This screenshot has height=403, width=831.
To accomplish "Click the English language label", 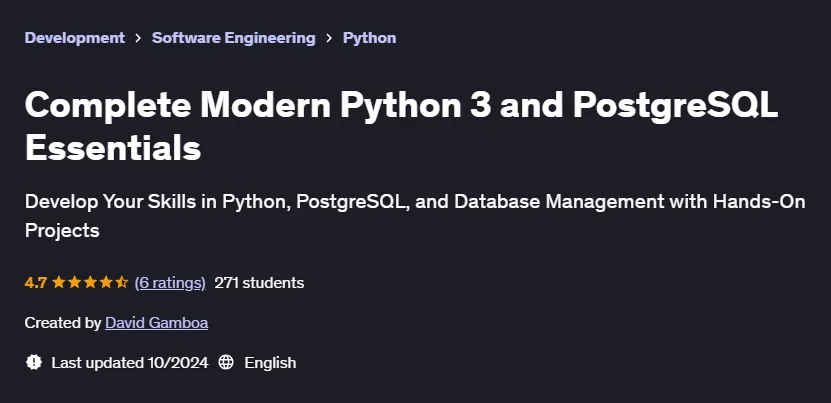I will (x=270, y=363).
